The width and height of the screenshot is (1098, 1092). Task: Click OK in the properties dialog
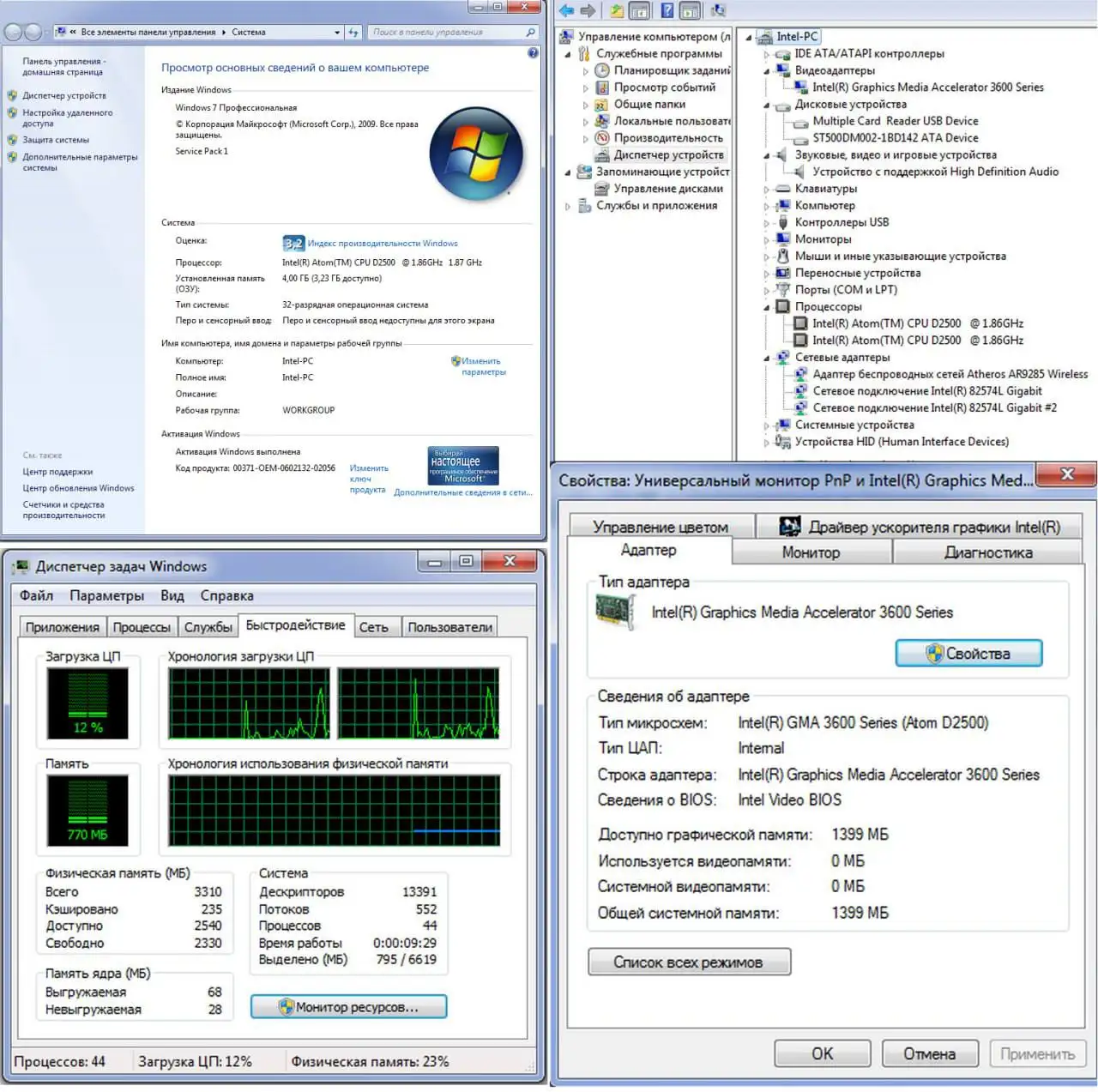tap(823, 1053)
